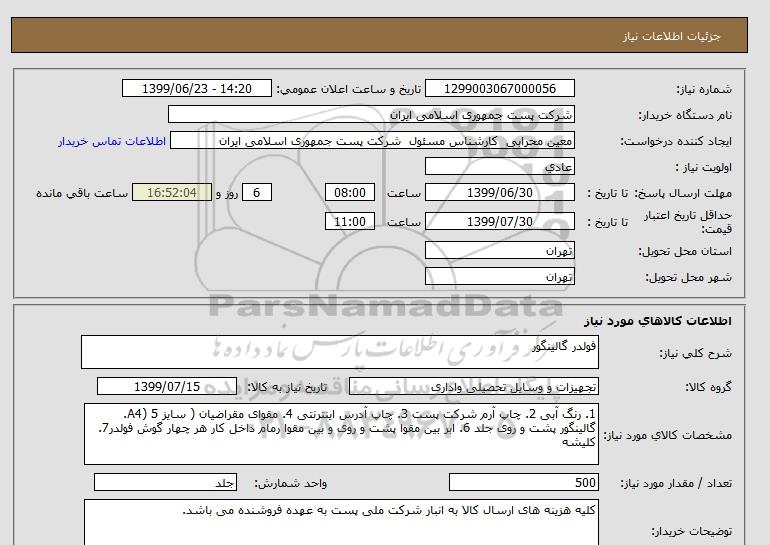Click the text ساعت باقی مانده
Viewport: 770px width, 545px height.
82,193
